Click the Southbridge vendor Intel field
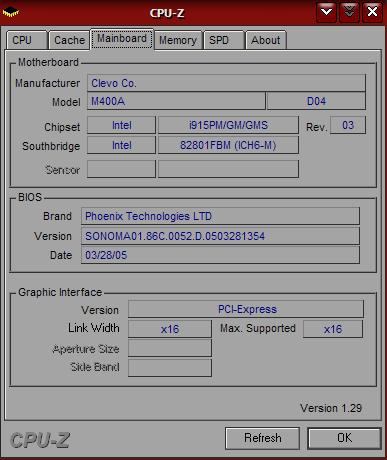This screenshot has width=387, height=460. click(x=121, y=145)
